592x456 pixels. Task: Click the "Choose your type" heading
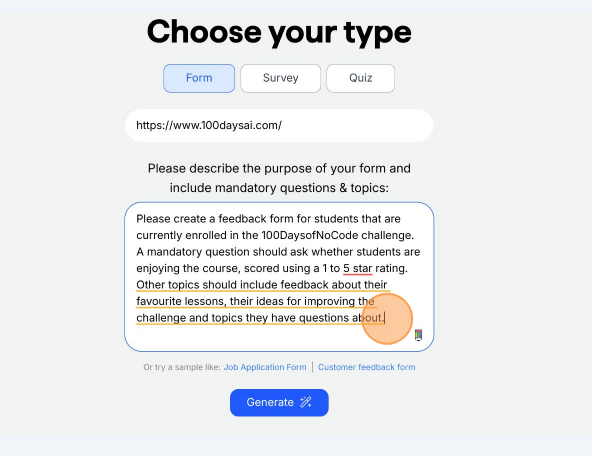click(x=279, y=32)
